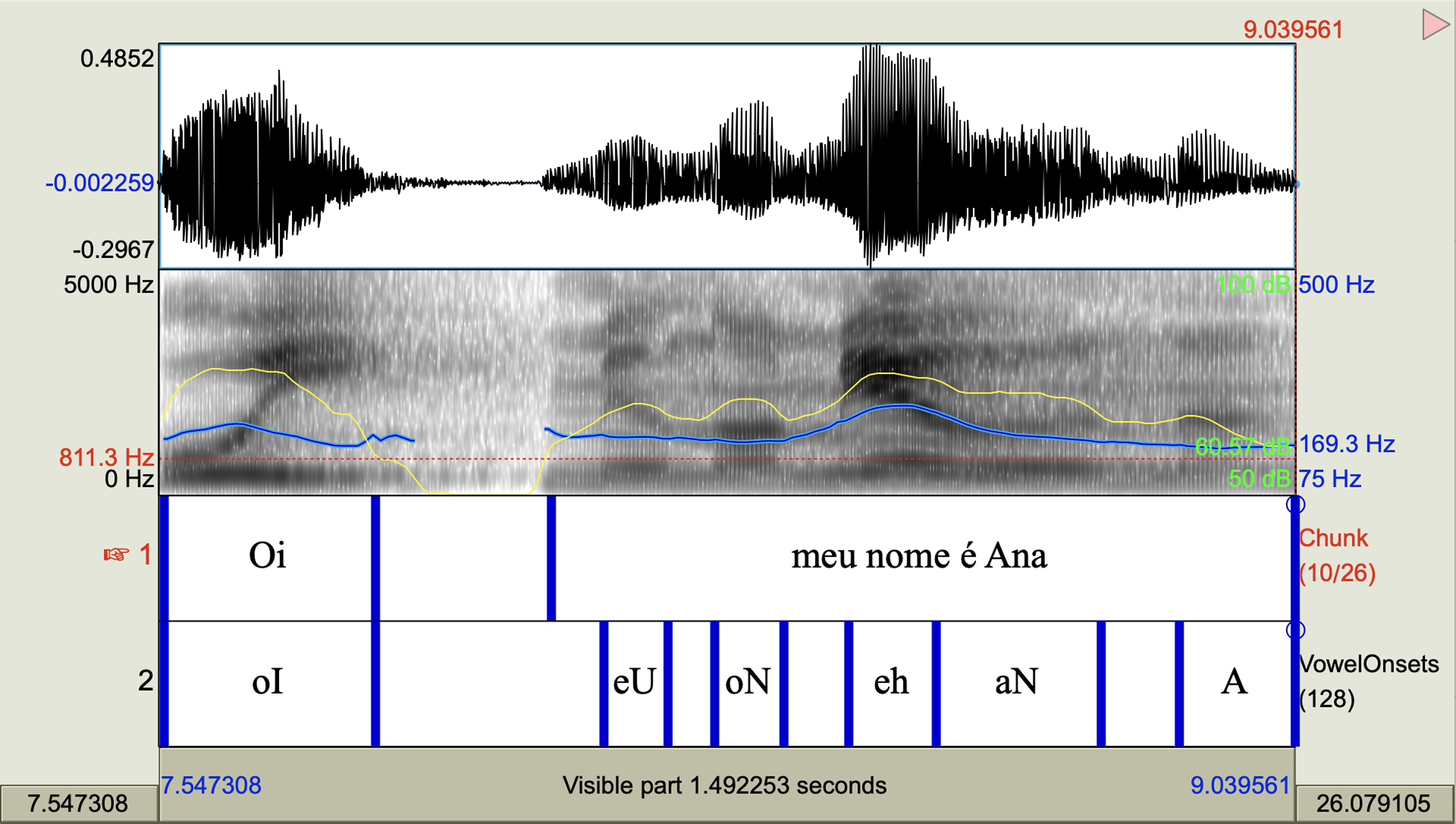Click the left 7.547308 playback button
The height and width of the screenshot is (824, 1456).
[78, 804]
